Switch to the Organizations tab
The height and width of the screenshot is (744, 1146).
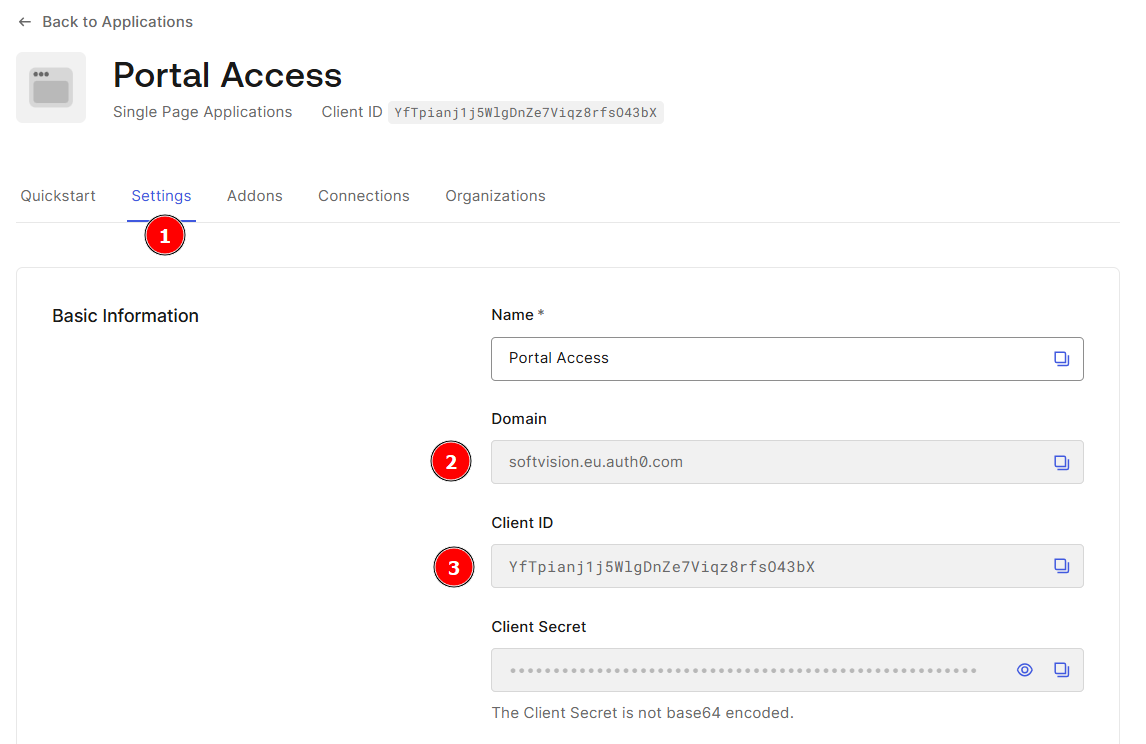click(495, 196)
